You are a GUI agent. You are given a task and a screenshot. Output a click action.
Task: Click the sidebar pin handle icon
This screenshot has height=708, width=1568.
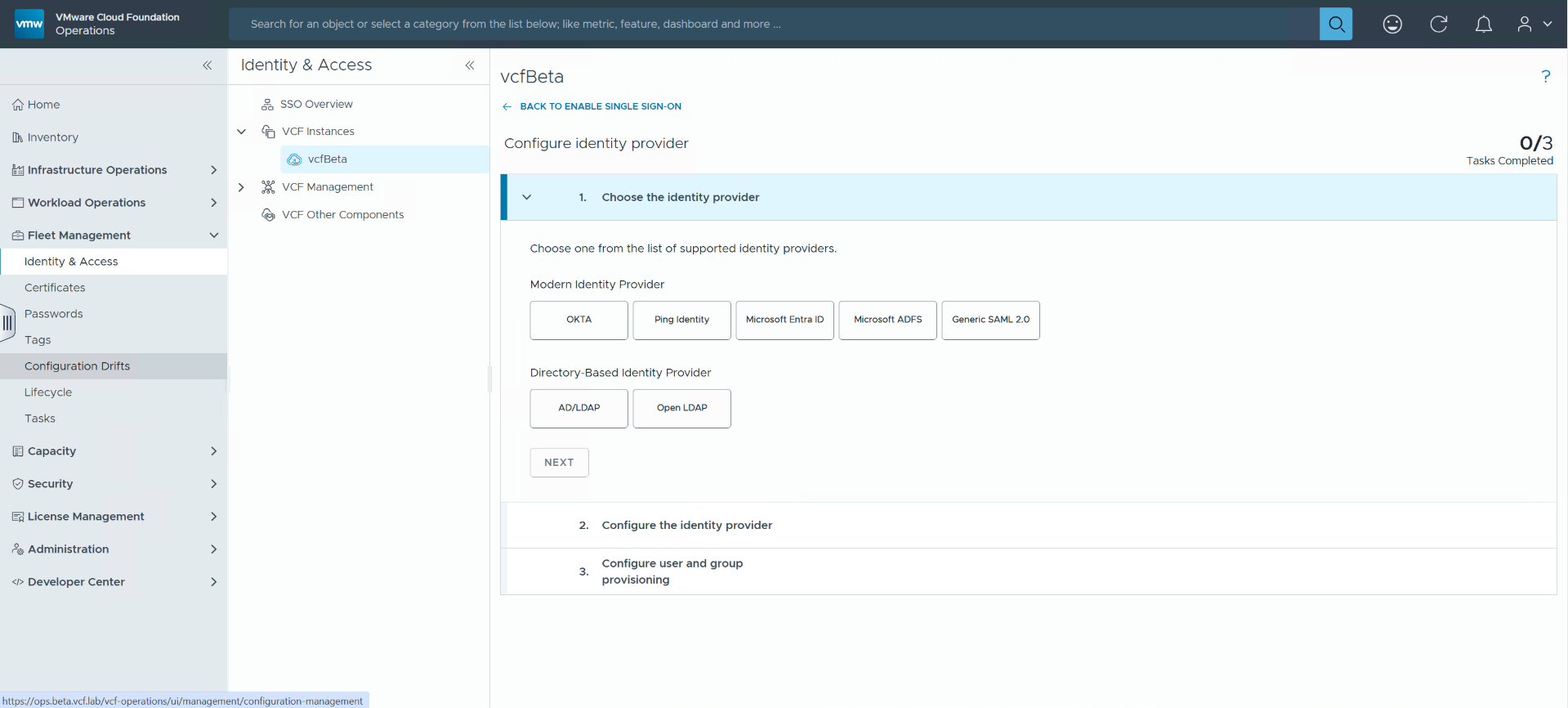(7, 323)
